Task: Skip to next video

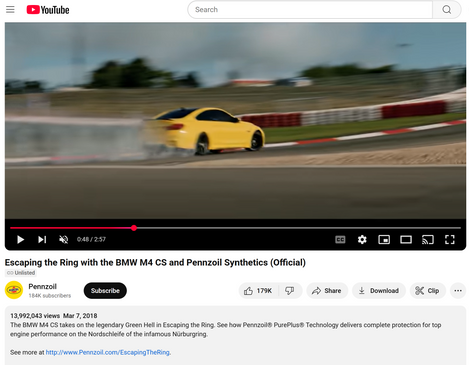Action: click(42, 239)
